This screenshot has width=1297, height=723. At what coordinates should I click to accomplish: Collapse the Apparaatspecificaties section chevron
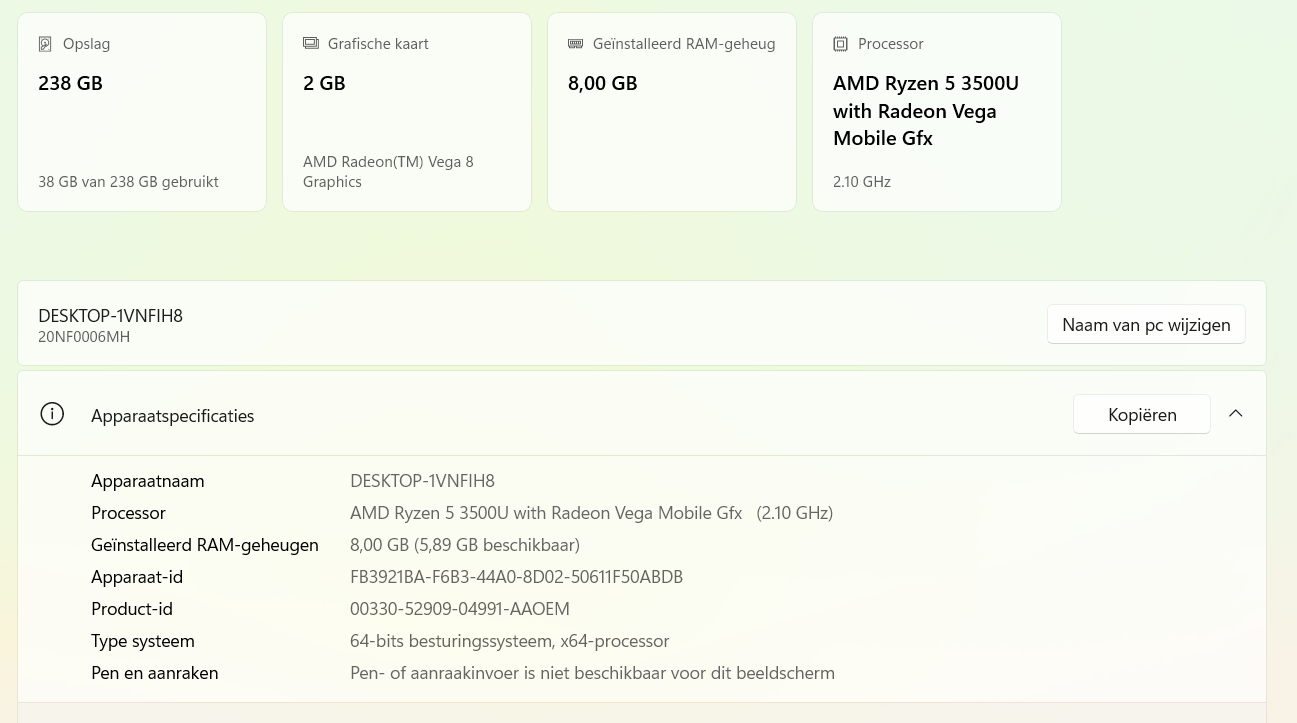(x=1236, y=414)
